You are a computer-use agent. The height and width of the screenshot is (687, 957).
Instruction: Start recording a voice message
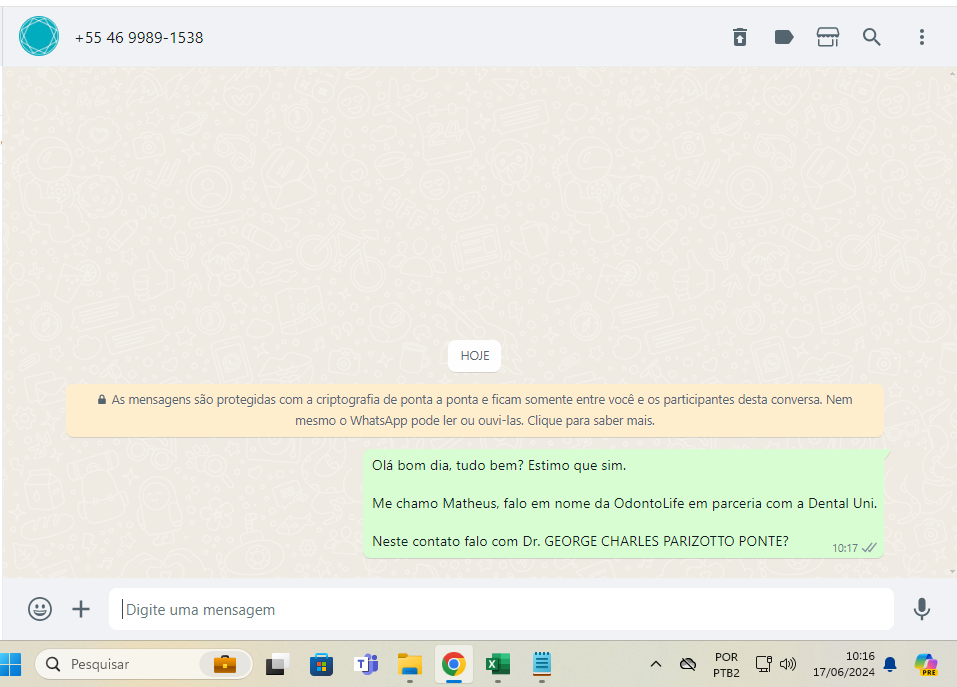coord(922,609)
